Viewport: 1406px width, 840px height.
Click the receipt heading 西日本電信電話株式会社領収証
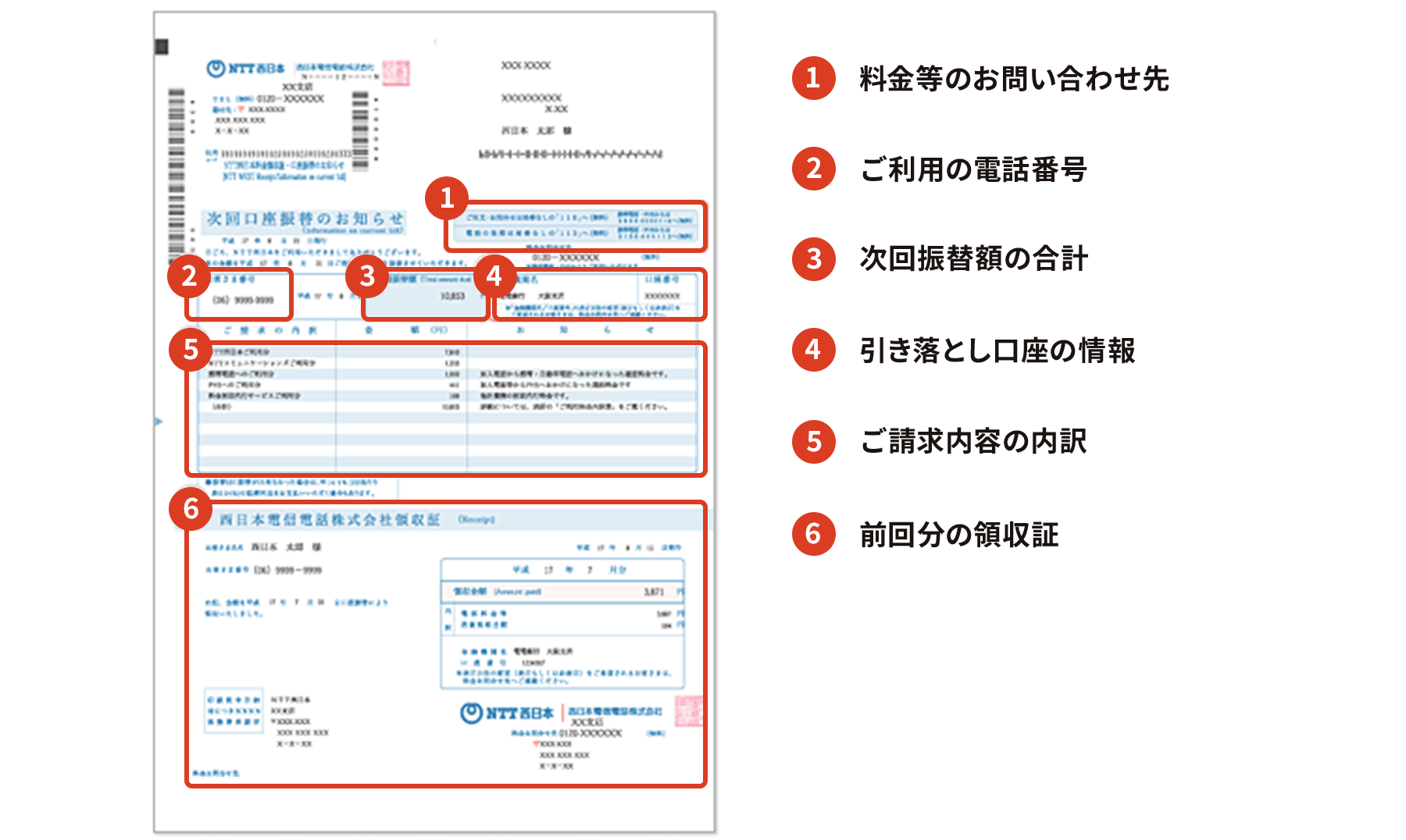(329, 520)
